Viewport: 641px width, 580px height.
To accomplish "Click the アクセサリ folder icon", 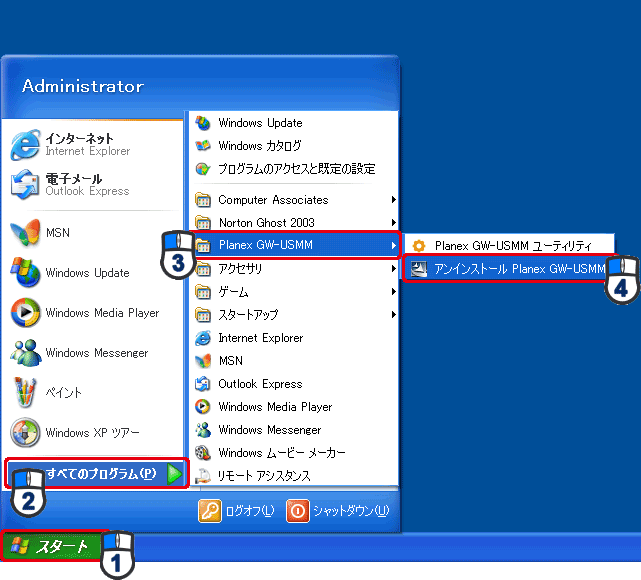I will (x=203, y=269).
